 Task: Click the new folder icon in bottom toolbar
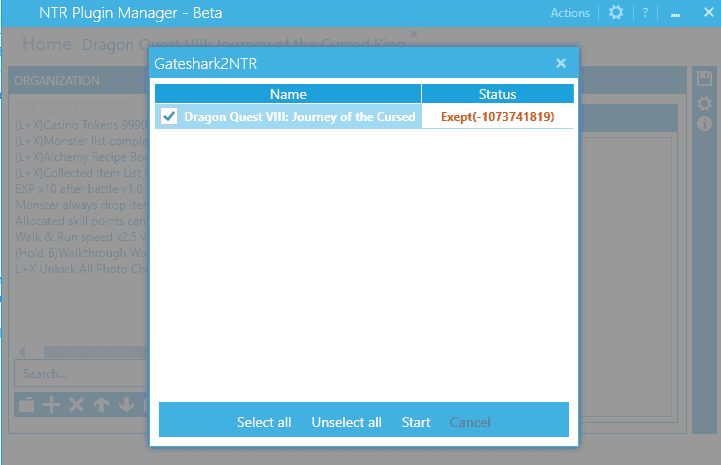point(26,405)
